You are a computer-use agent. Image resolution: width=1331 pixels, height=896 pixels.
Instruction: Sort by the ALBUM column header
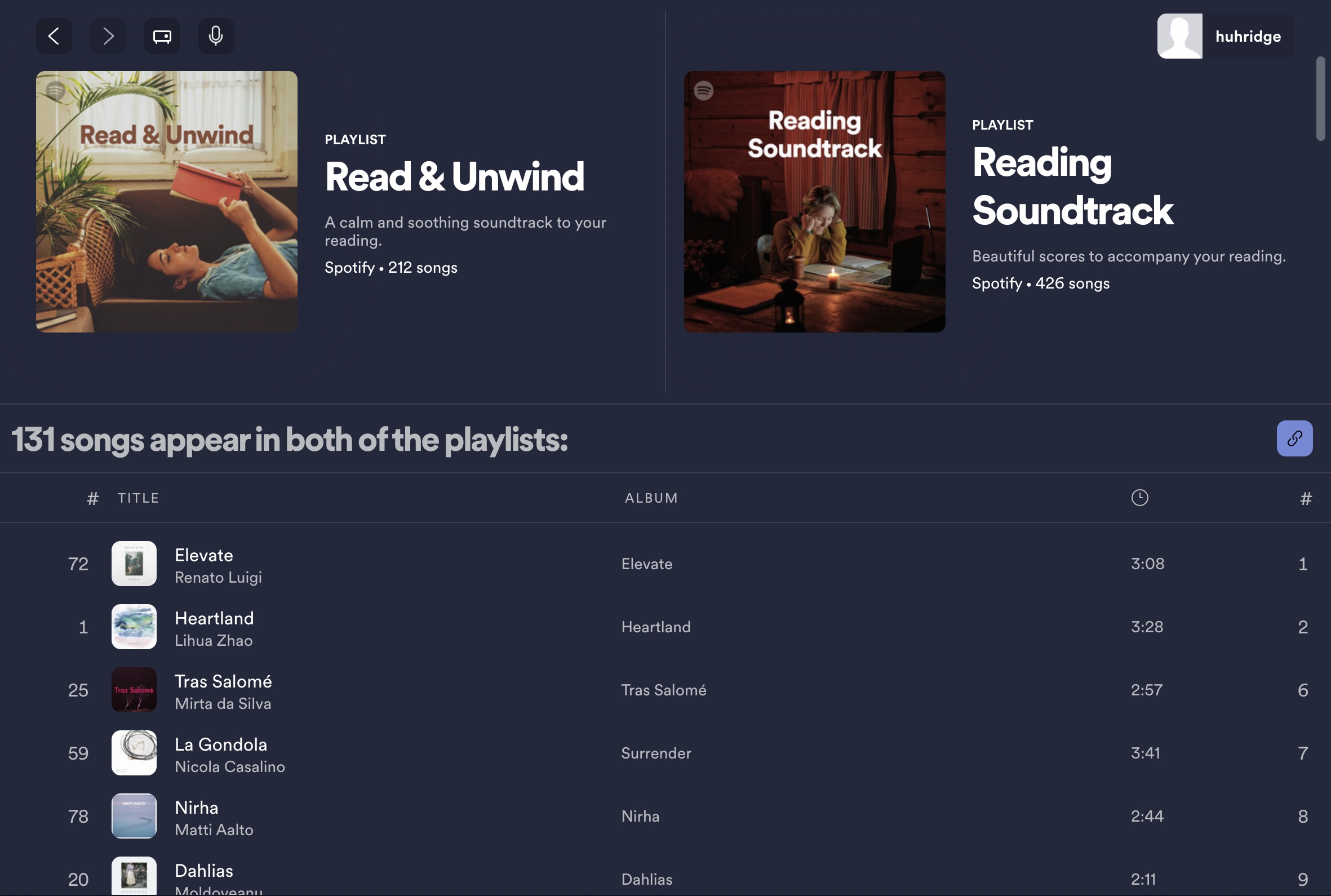tap(651, 498)
